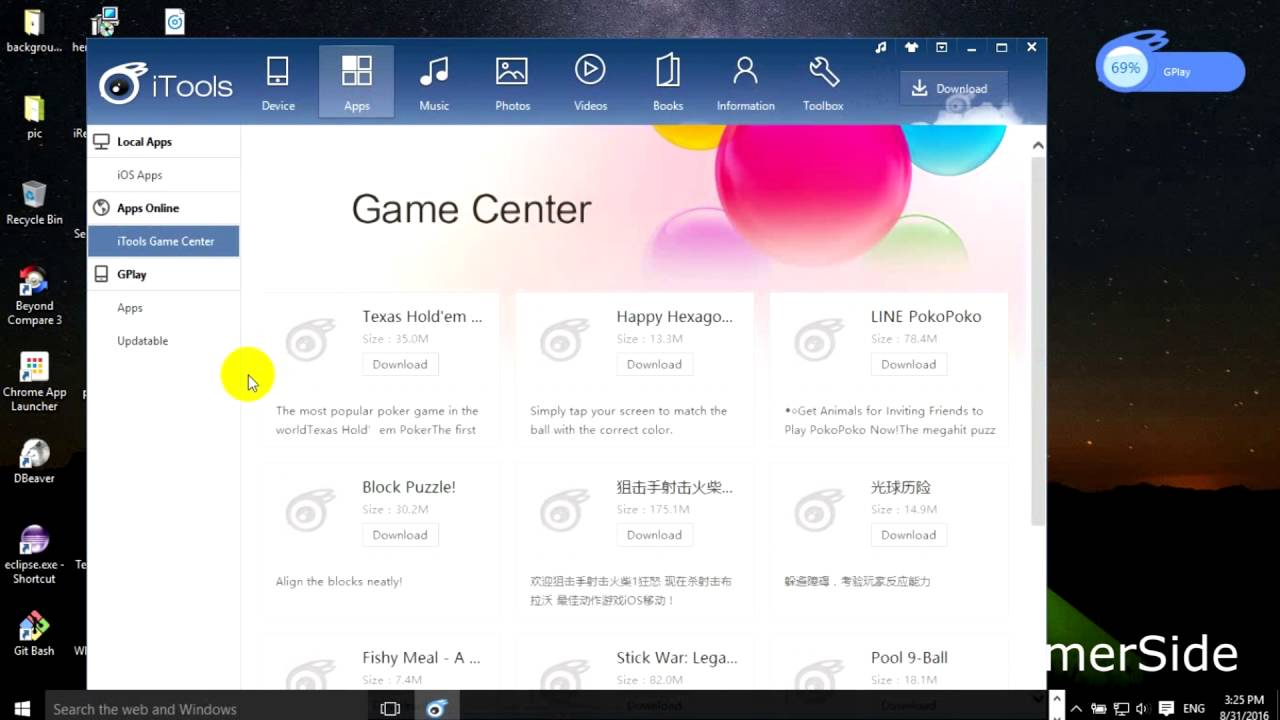Click Block Puzzle! app thumbnail
The width and height of the screenshot is (1280, 720).
click(311, 512)
